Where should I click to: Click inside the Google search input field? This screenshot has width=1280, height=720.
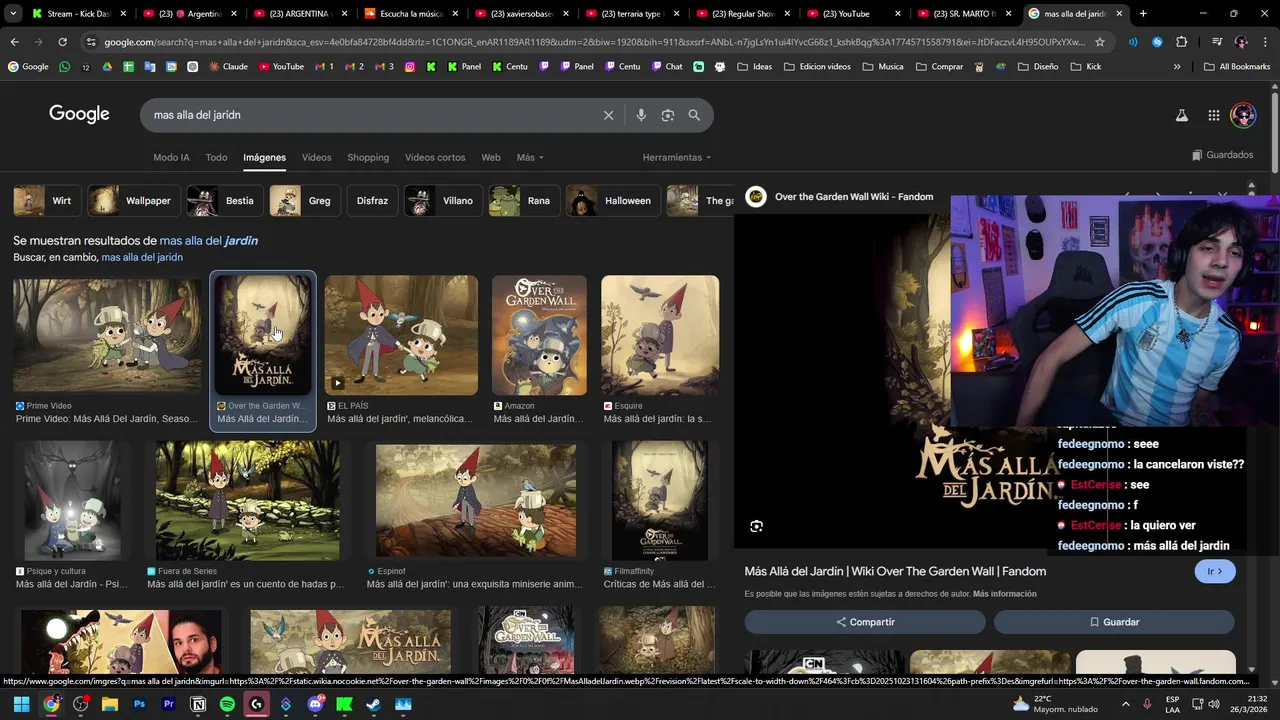pos(370,115)
